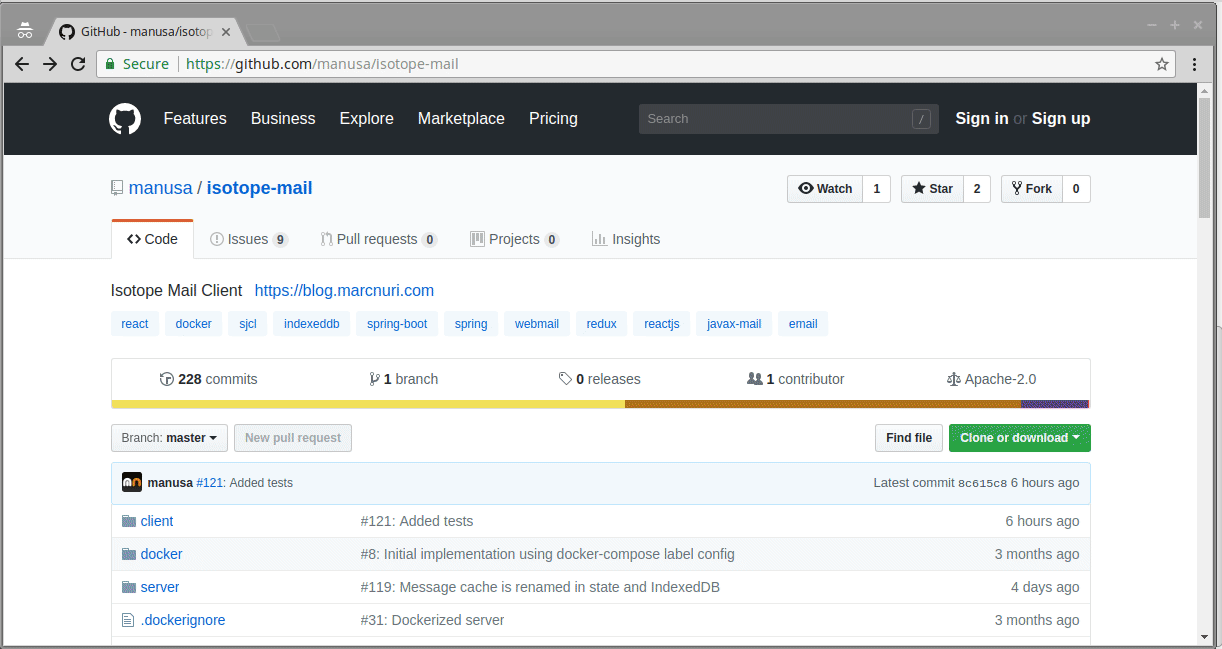This screenshot has width=1222, height=649.
Task: Reload the page with refresh icon
Action: click(78, 64)
